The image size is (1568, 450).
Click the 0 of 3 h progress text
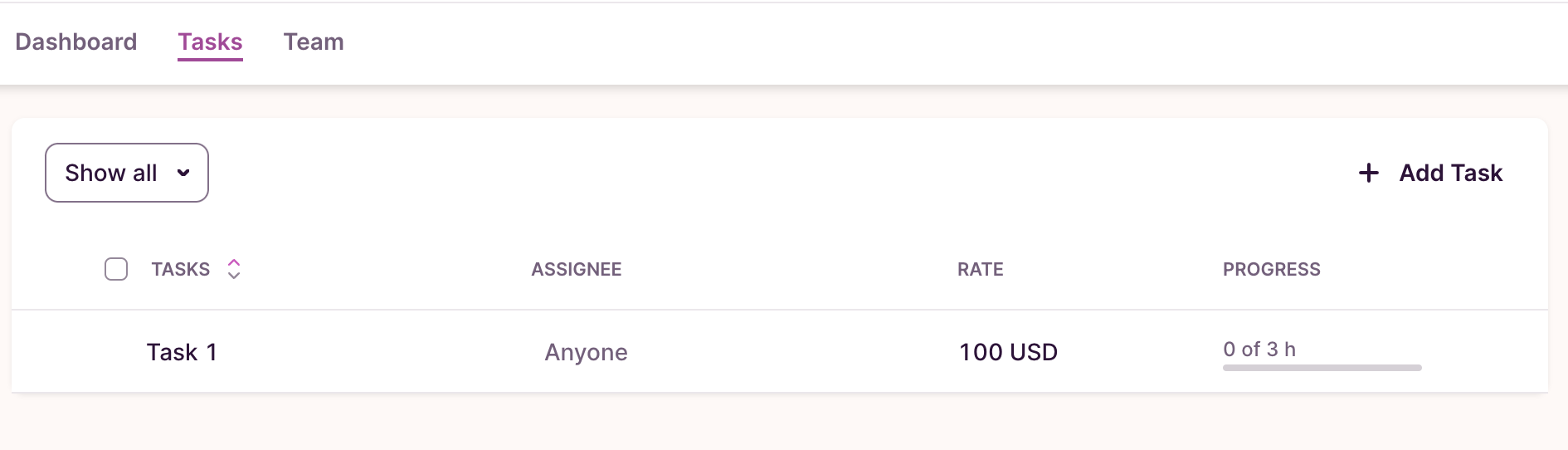(x=1259, y=349)
